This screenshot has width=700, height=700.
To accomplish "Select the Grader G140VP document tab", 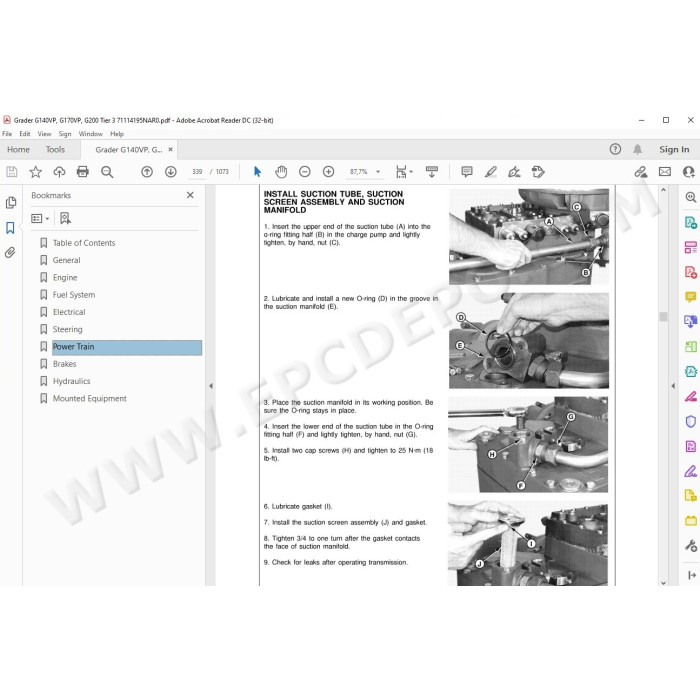I will (129, 150).
